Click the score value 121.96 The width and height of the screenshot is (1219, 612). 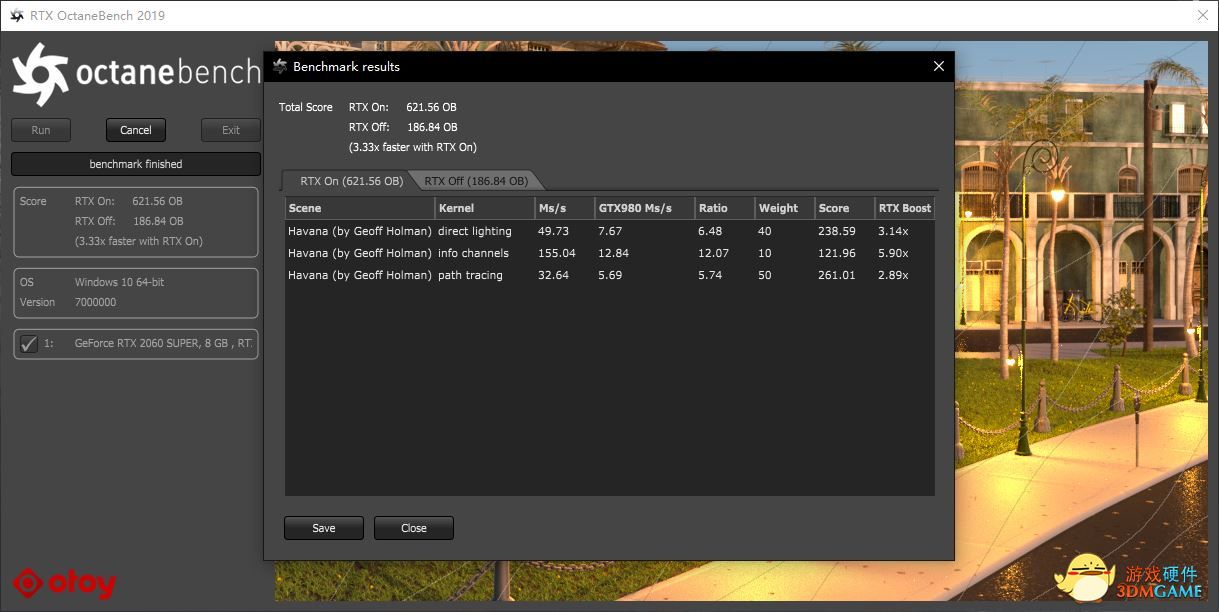[837, 253]
